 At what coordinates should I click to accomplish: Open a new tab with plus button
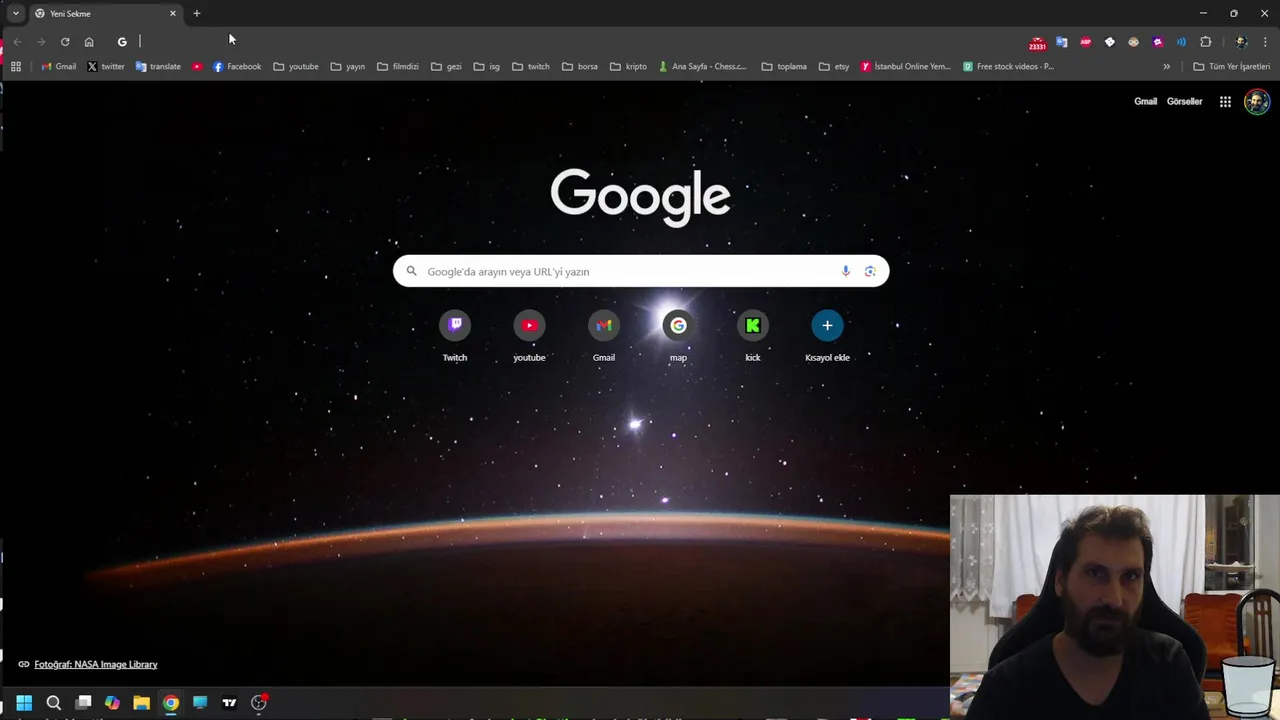pos(197,14)
